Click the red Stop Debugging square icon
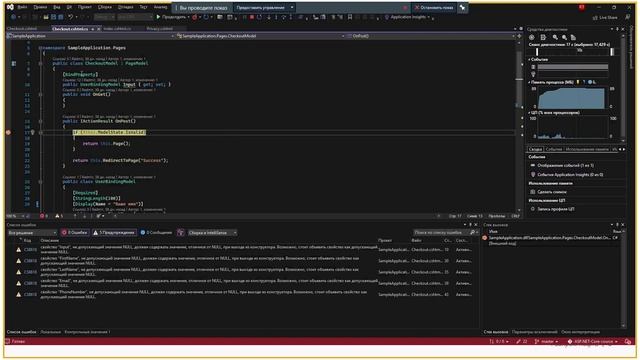Image resolution: width=640 pixels, height=360 pixels. [x=252, y=17]
